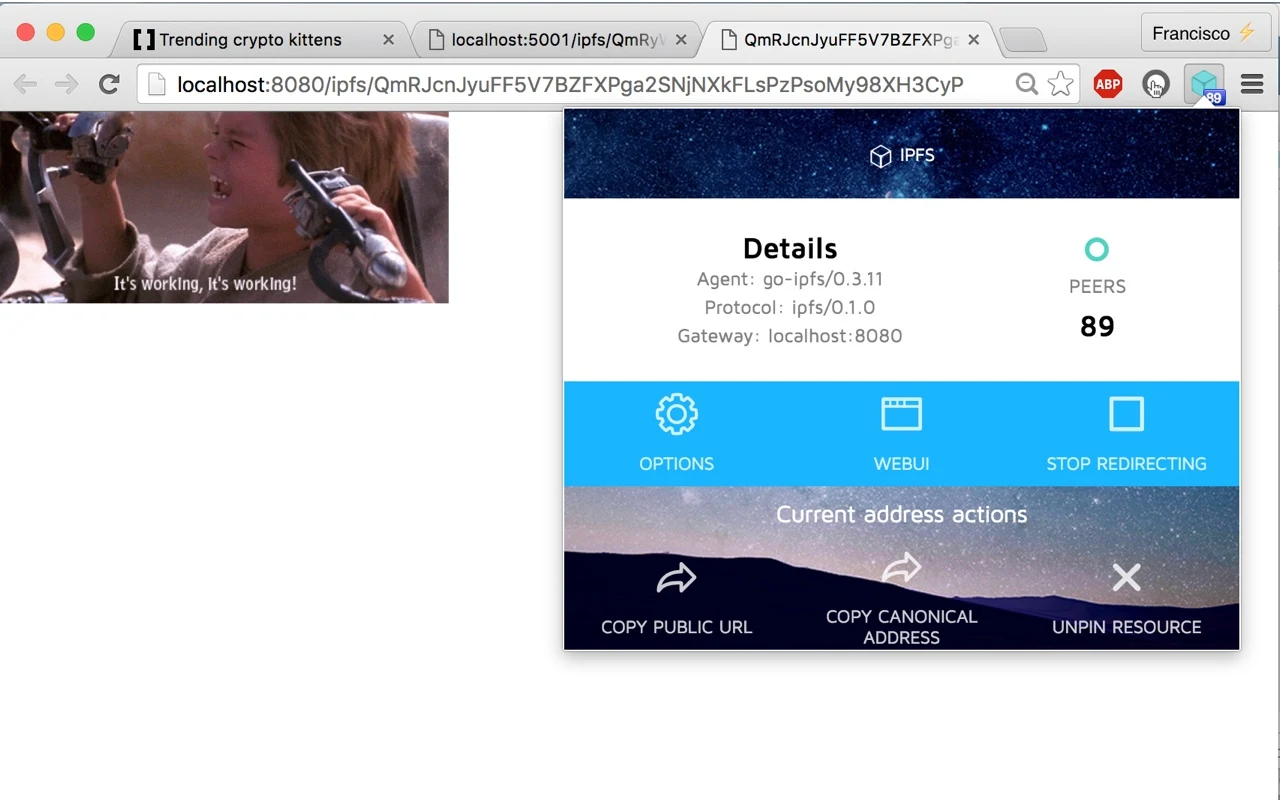The image size is (1280, 800).
Task: Open the Chrome hamburger menu
Action: [1252, 84]
